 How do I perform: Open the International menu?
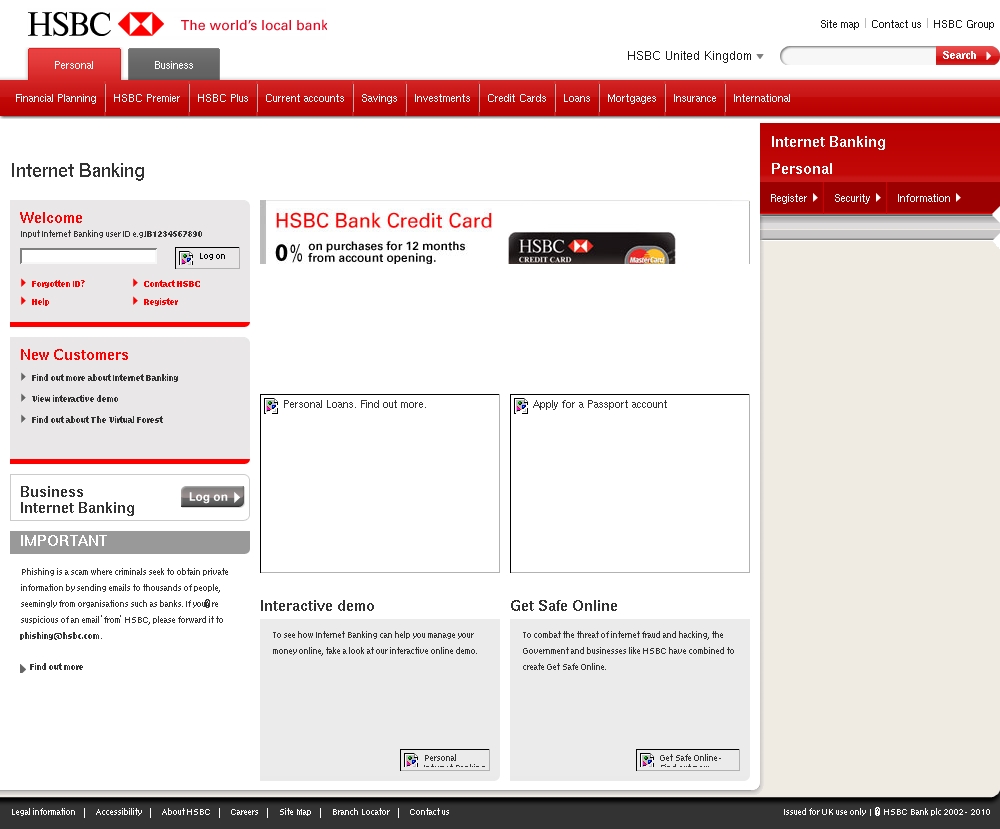pos(761,98)
